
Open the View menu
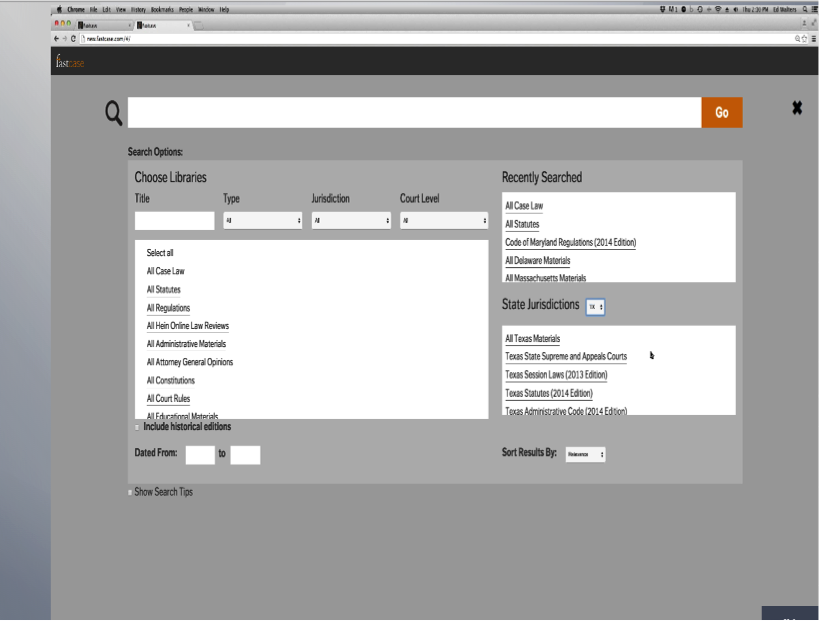121,9
